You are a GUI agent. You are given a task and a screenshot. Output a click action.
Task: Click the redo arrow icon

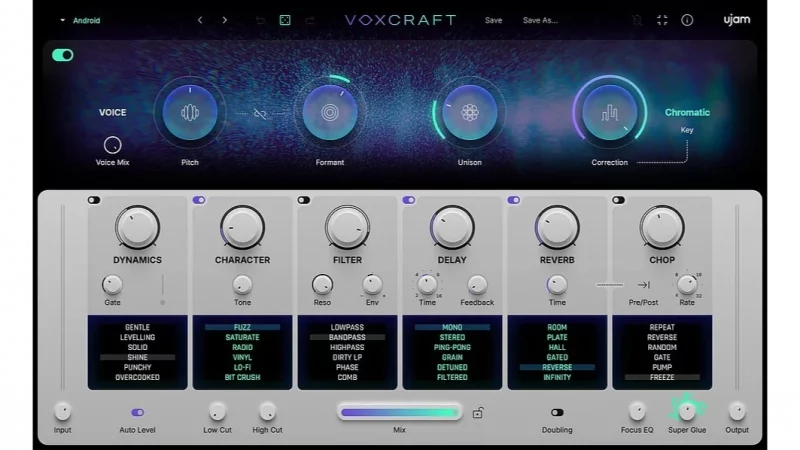pyautogui.click(x=310, y=20)
